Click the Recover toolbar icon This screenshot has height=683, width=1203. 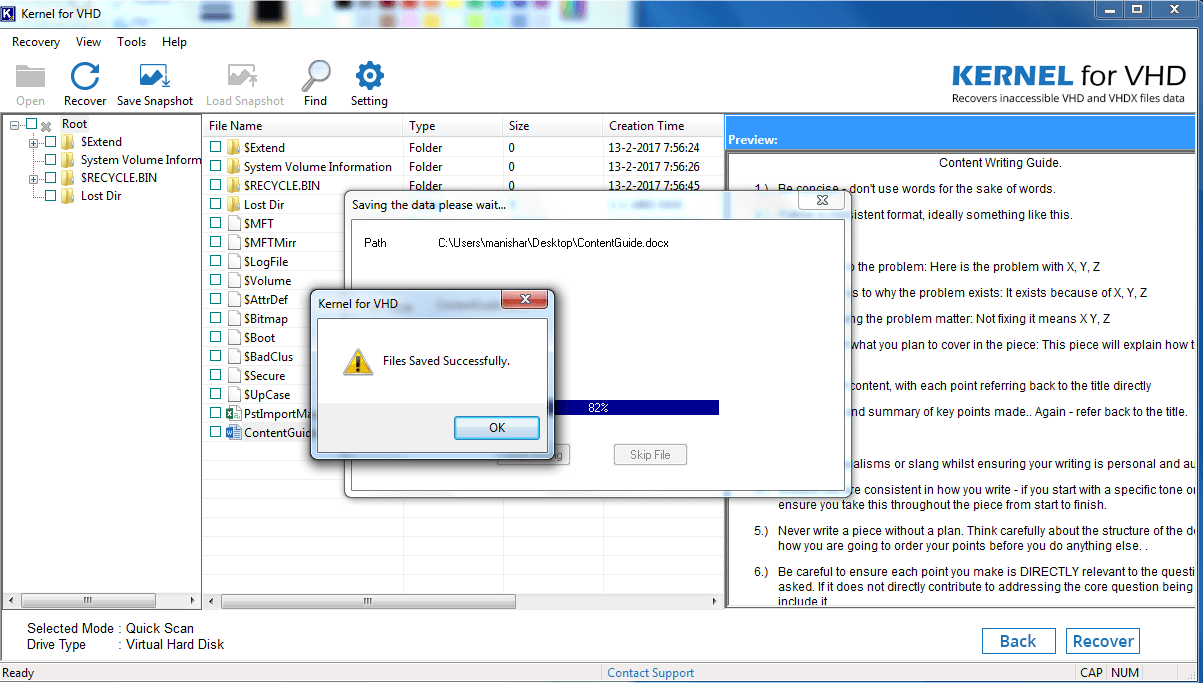[85, 77]
